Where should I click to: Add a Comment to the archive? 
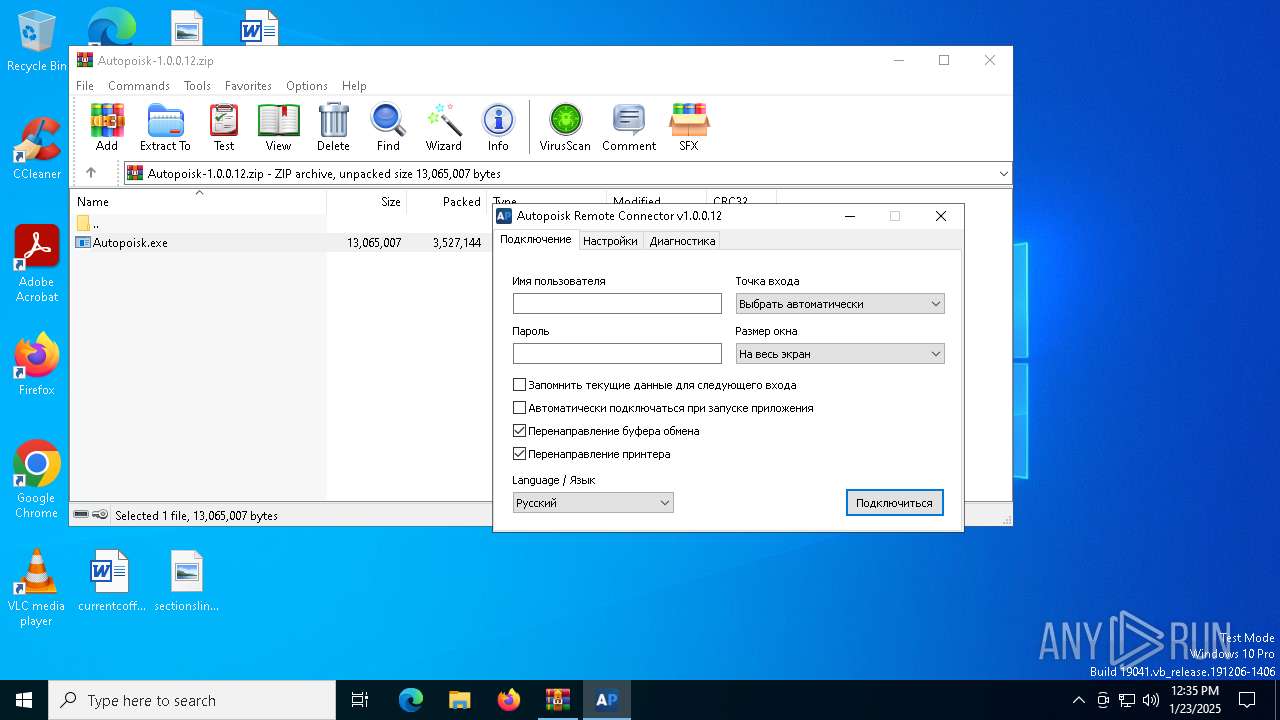coord(629,127)
